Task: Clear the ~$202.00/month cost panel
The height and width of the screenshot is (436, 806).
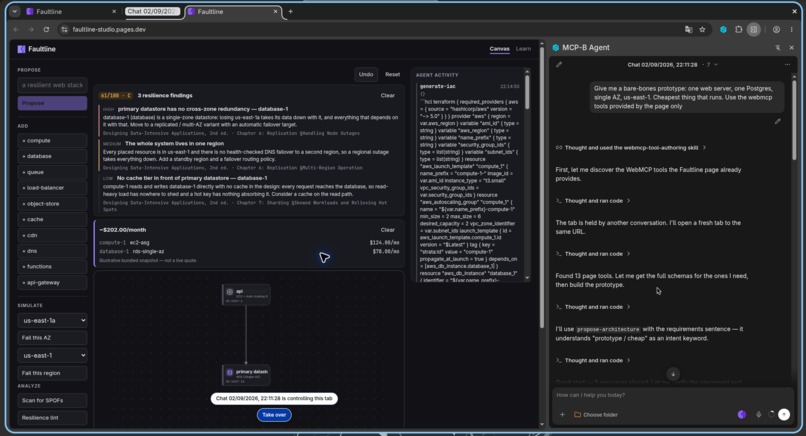Action: coord(388,230)
